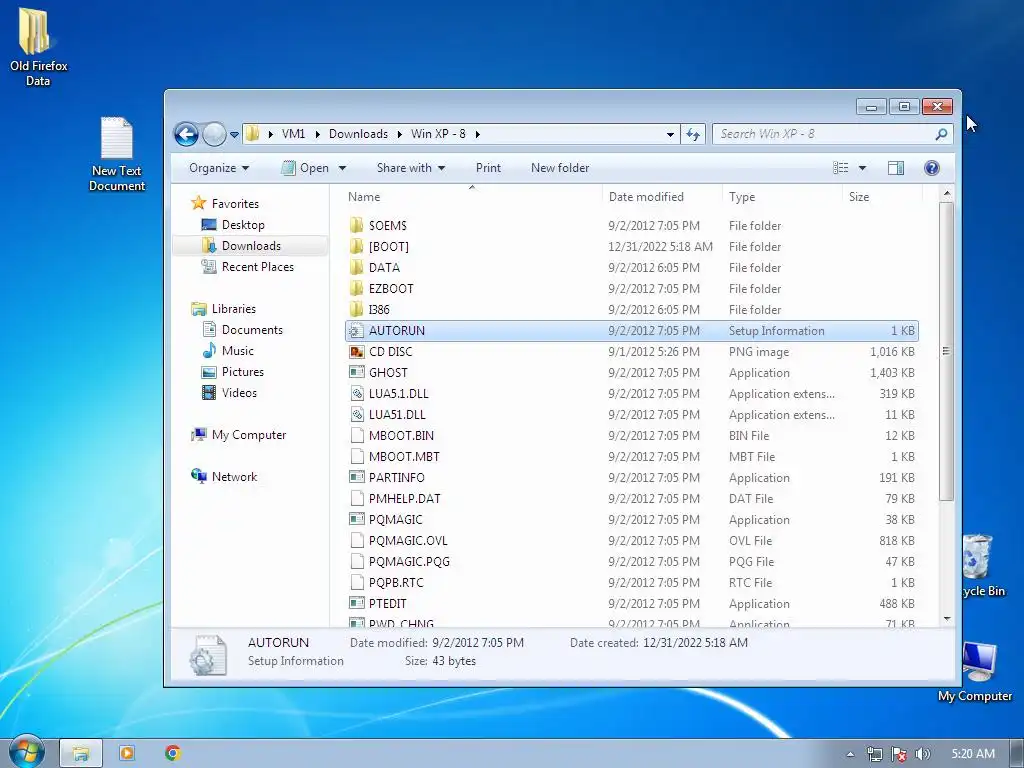
Task: Open the Videos library
Action: tap(239, 392)
